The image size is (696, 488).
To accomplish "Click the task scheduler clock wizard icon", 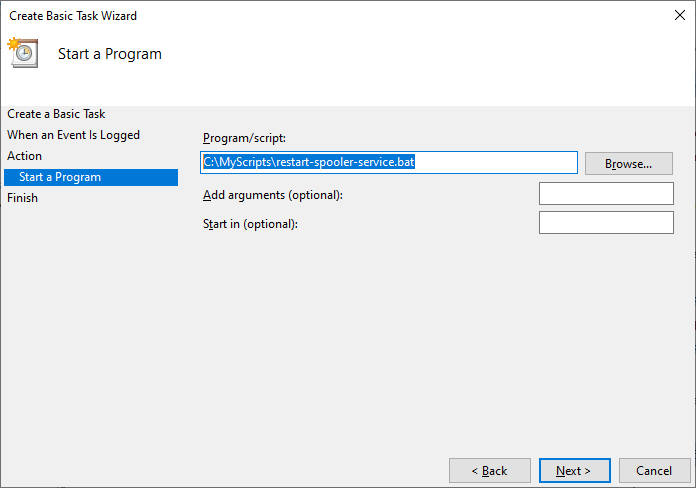I will coord(23,53).
